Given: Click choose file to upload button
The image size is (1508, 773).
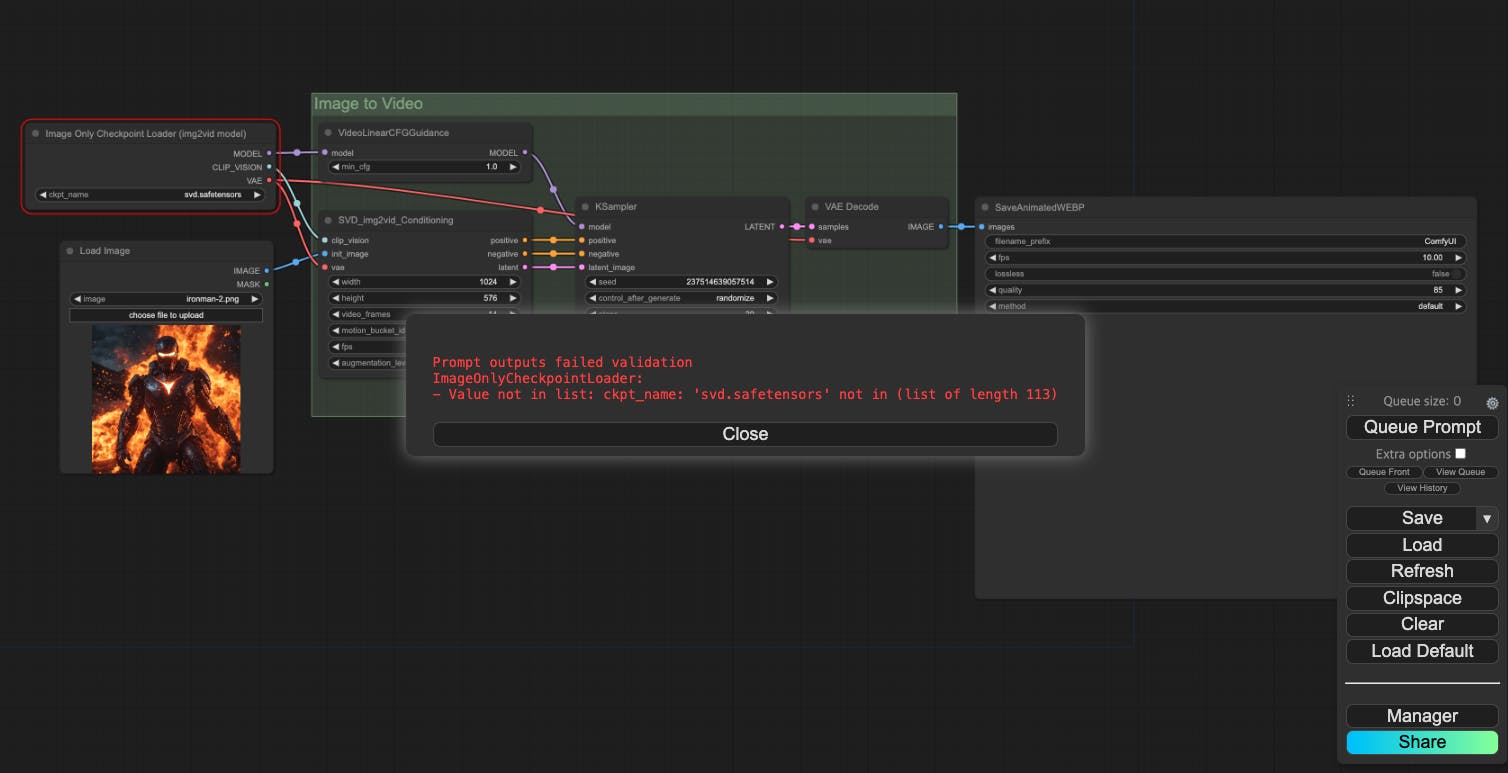Looking at the screenshot, I should (166, 315).
